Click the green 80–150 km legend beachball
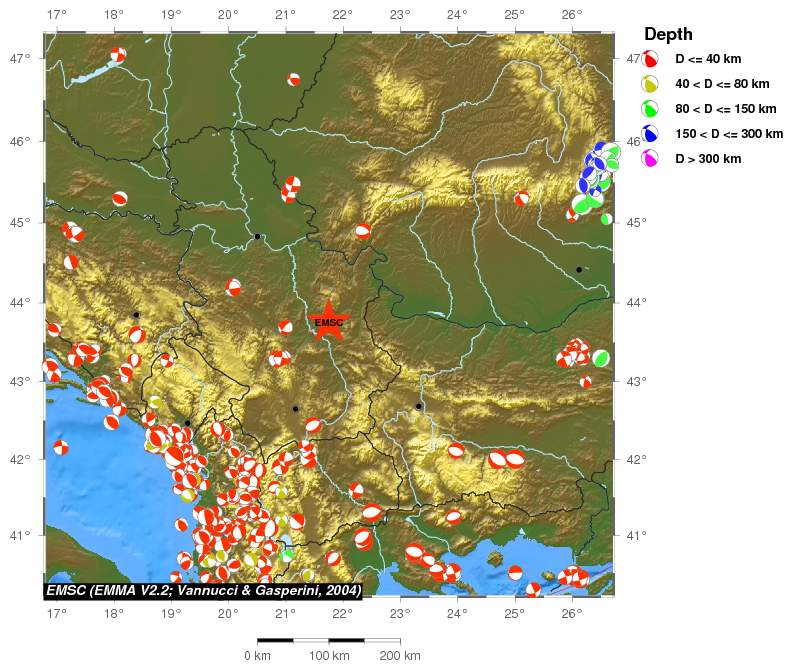793x670 pixels. (x=650, y=109)
